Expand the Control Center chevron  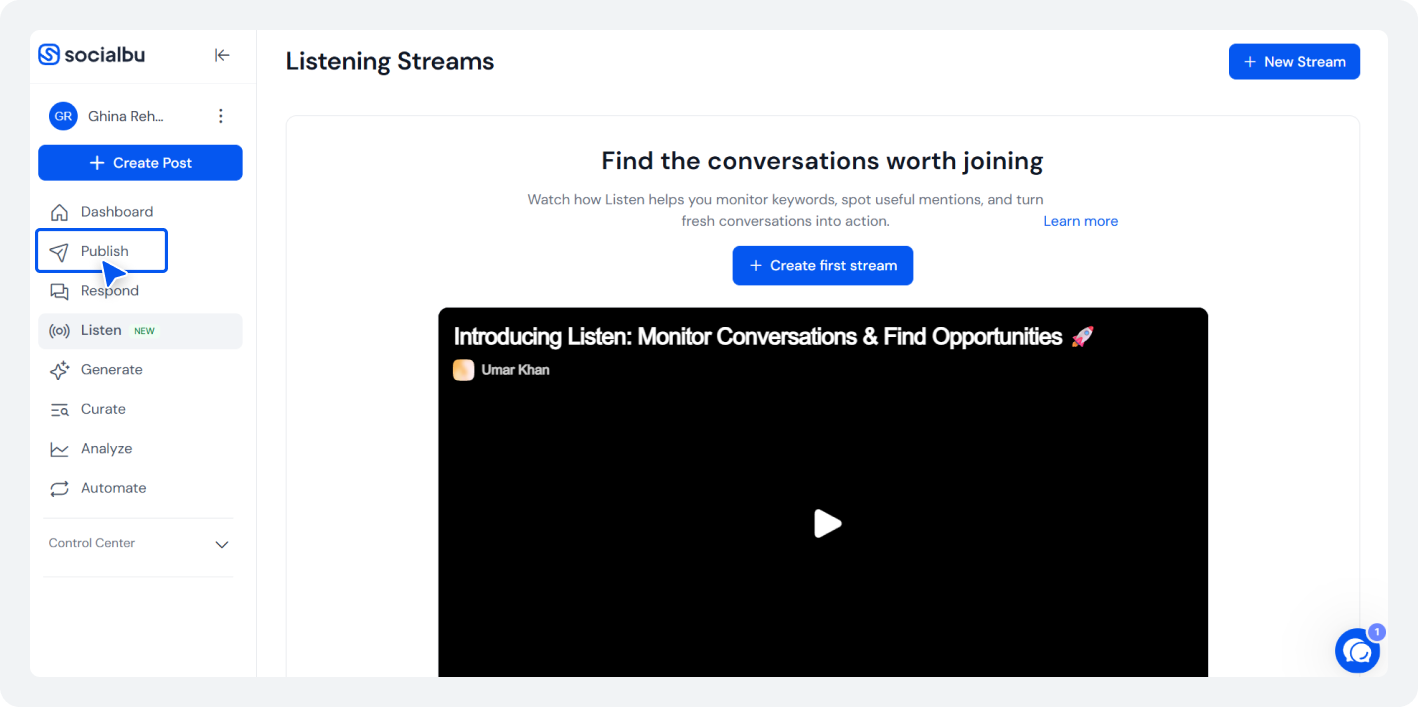pyautogui.click(x=222, y=544)
